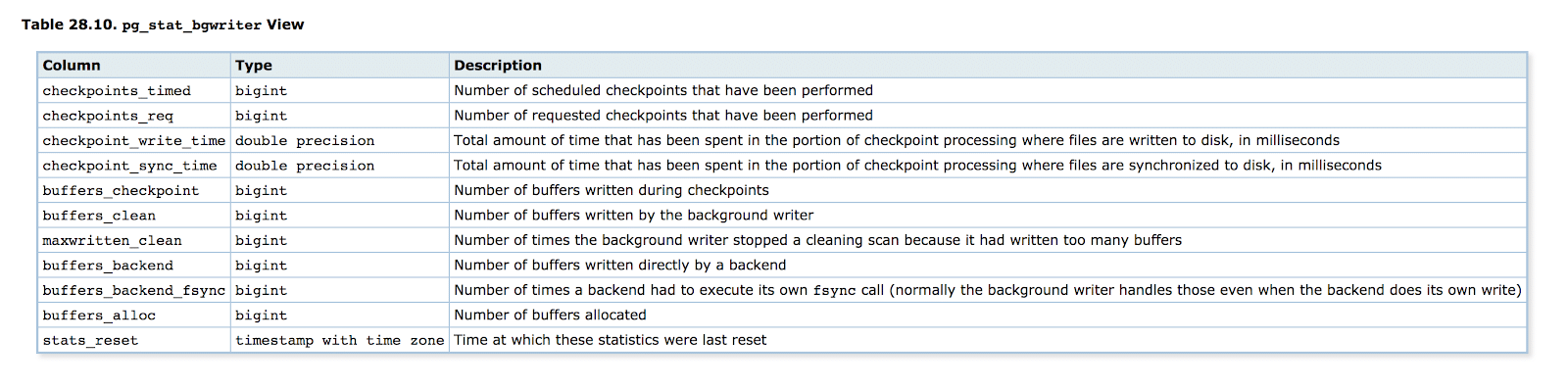
Task: Click the fsync code word in description
Action: 835,291
